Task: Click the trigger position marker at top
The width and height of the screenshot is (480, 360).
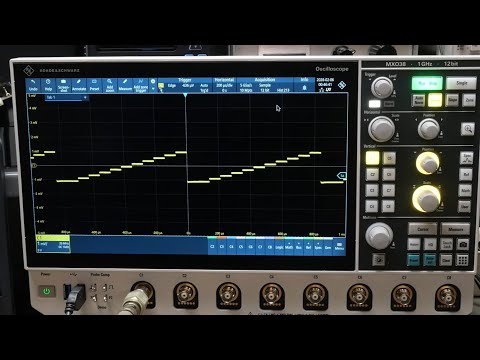Action: 185,95
